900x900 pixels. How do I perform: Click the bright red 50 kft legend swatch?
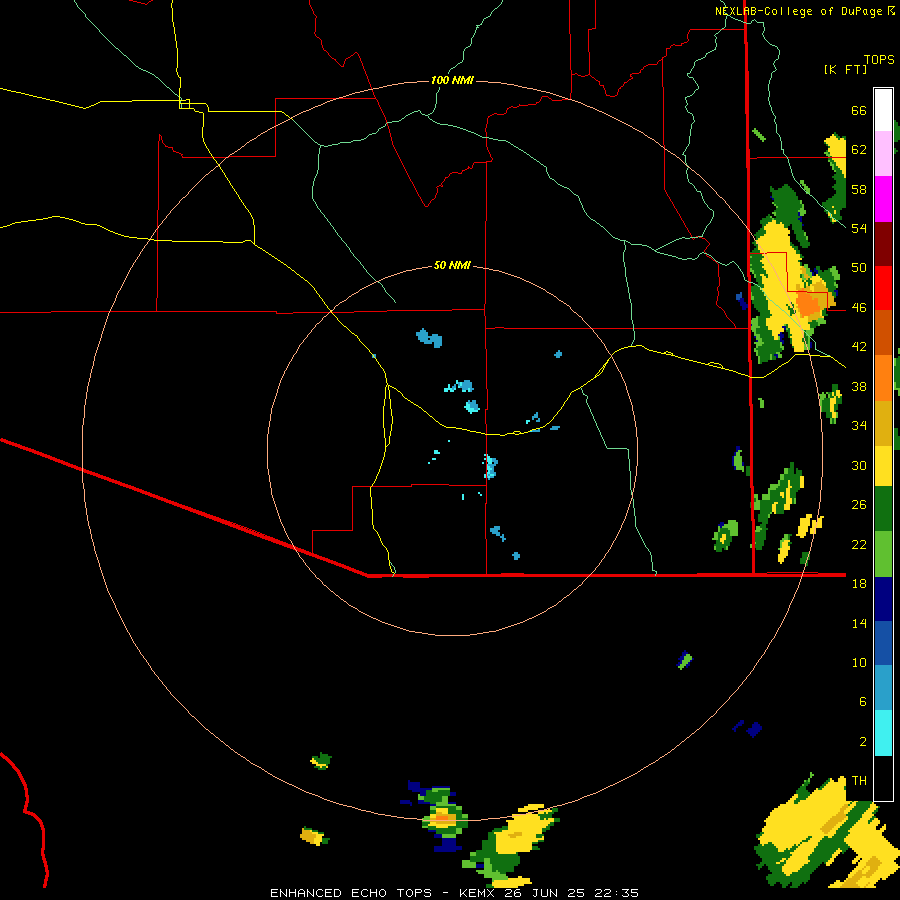[x=883, y=288]
